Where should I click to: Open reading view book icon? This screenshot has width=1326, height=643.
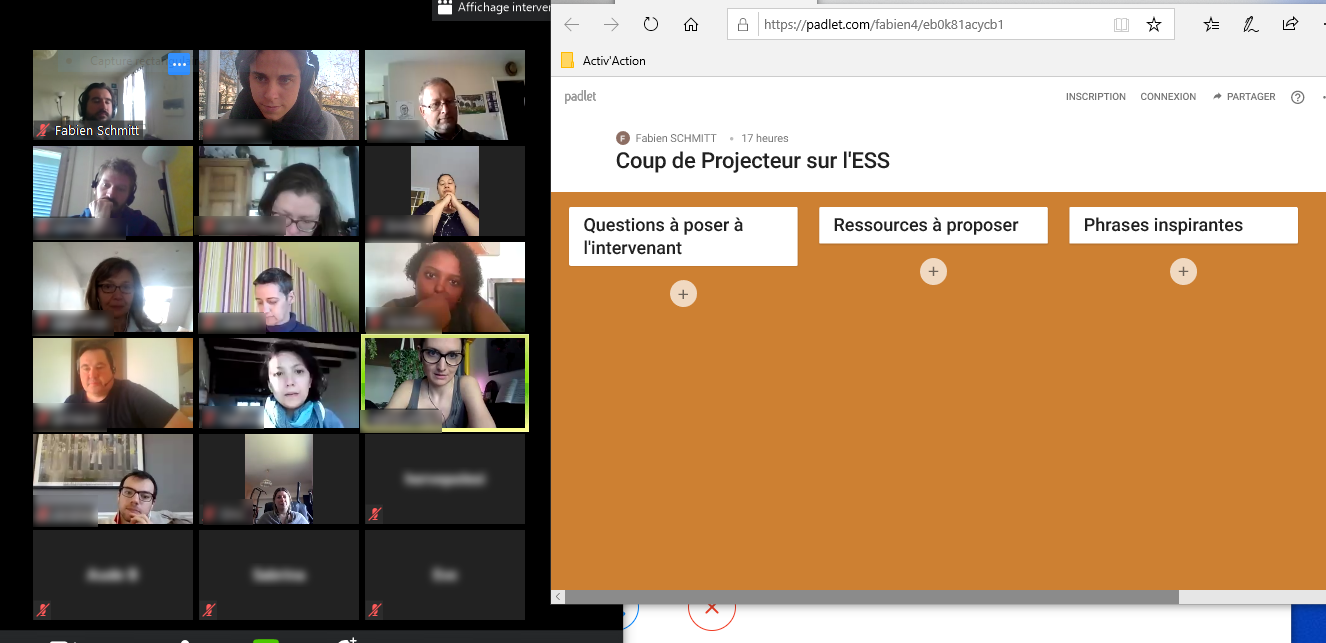pos(1121,25)
